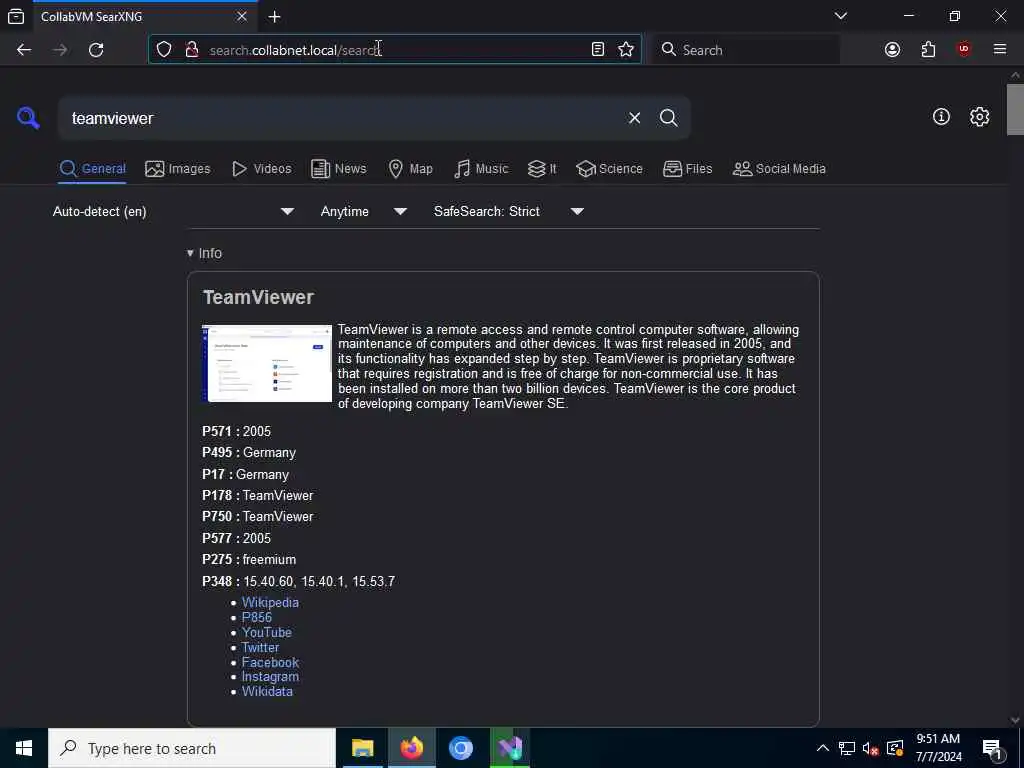
Task: Open the SearXNG about info icon
Action: point(941,117)
